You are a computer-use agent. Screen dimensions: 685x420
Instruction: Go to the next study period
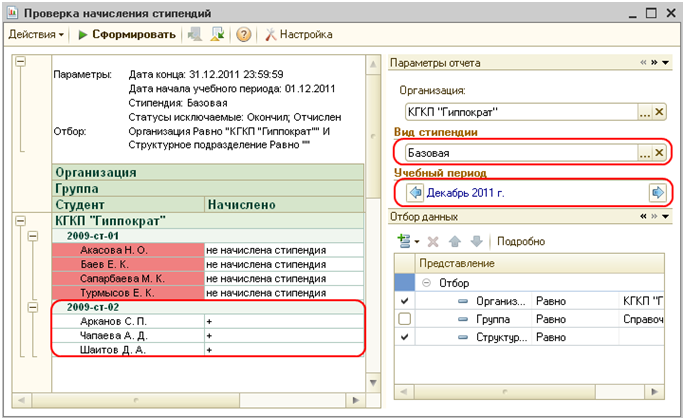click(657, 192)
